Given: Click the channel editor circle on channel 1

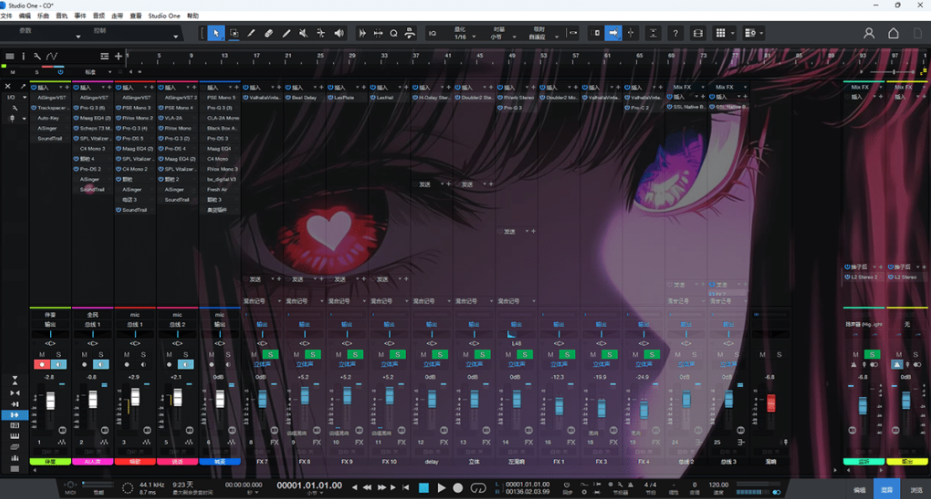Looking at the screenshot, I should (62, 429).
